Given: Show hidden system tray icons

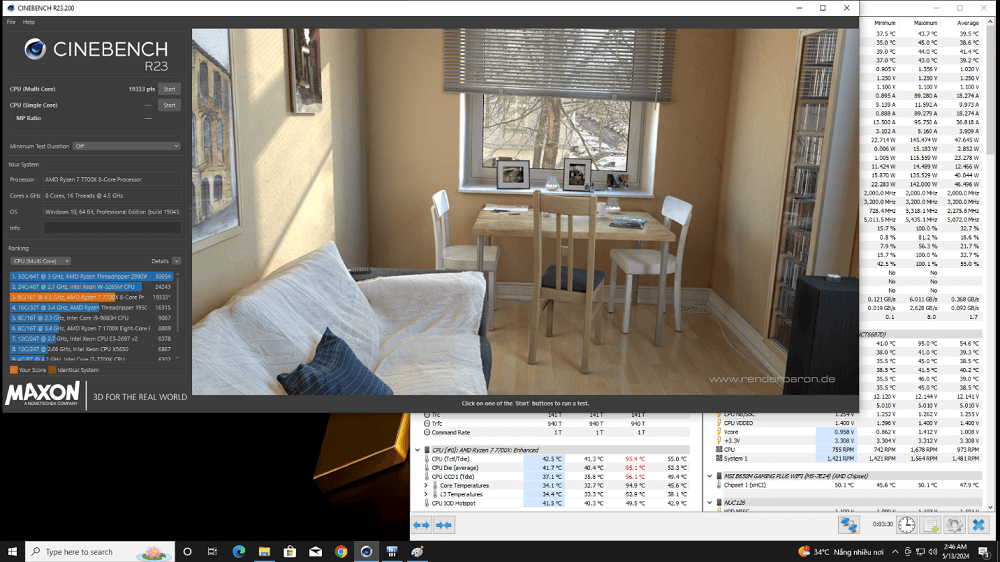Looking at the screenshot, I should [895, 552].
